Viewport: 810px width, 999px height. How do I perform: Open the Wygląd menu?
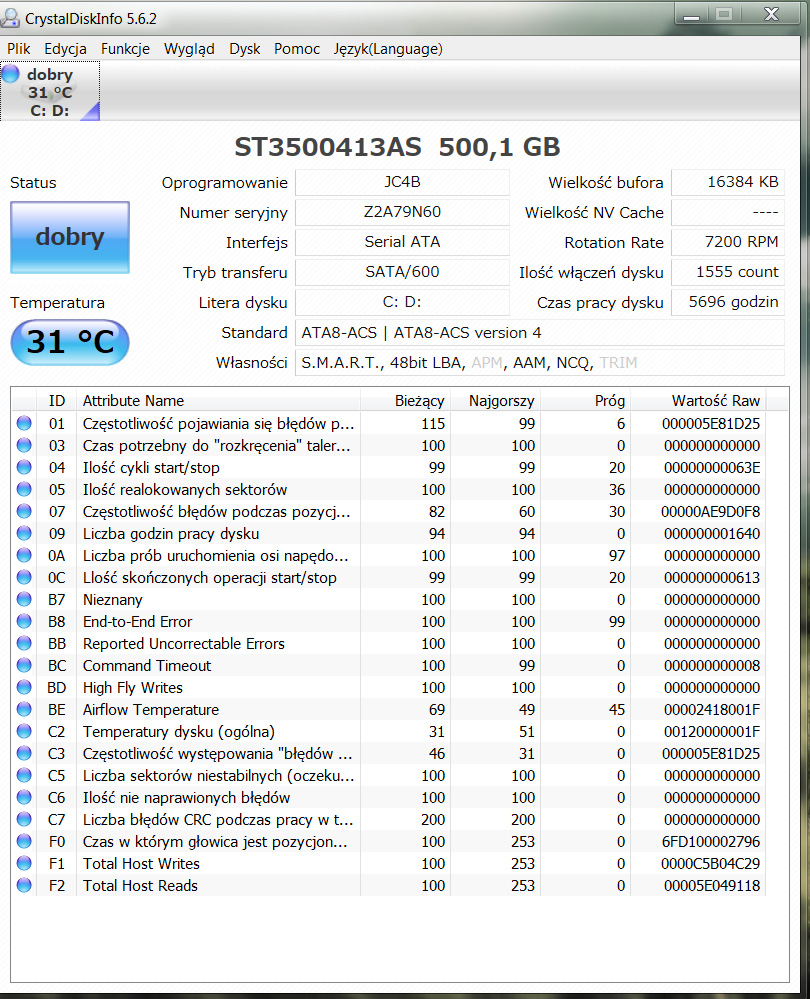189,49
